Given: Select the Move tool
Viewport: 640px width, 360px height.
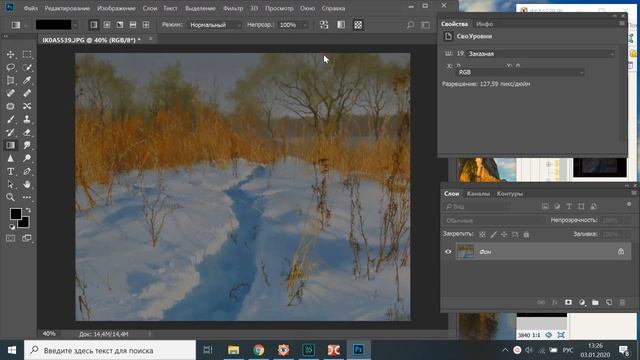Looking at the screenshot, I should (11, 54).
